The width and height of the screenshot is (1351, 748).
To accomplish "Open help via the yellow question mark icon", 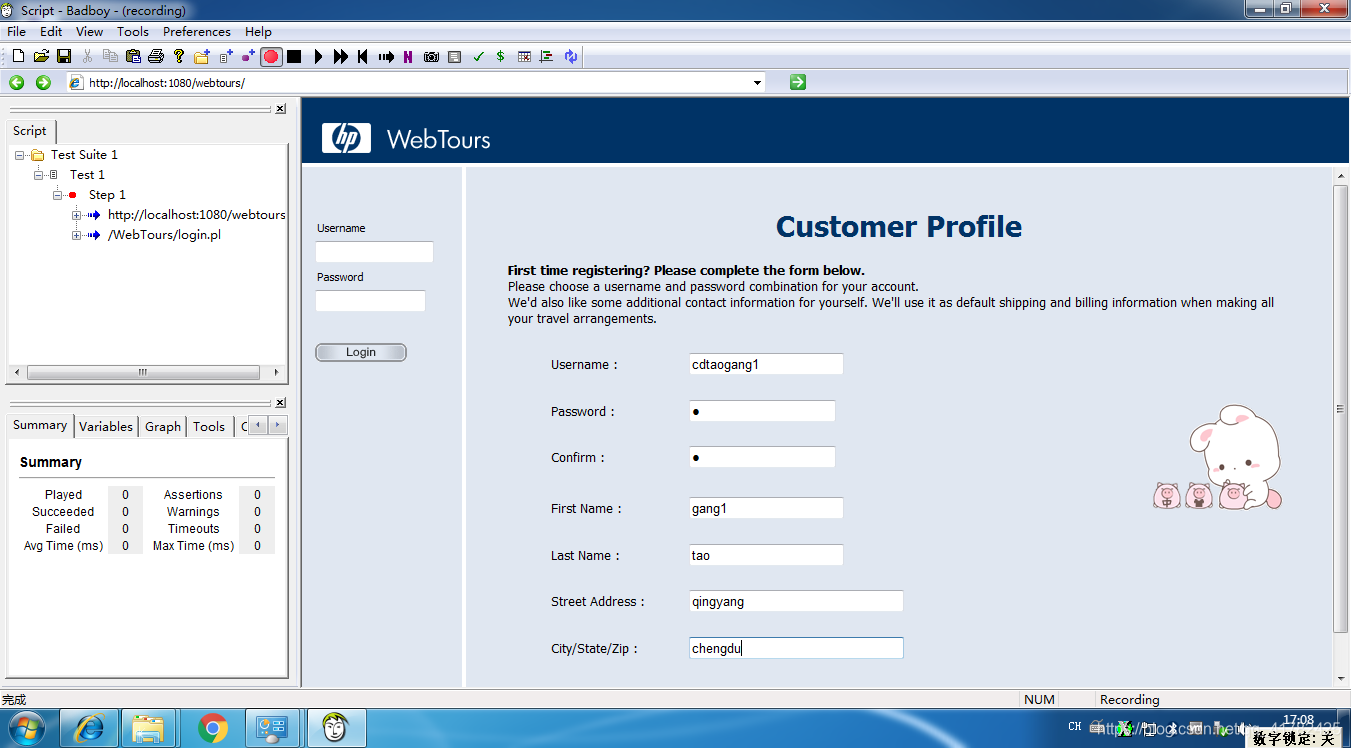I will (x=179, y=57).
